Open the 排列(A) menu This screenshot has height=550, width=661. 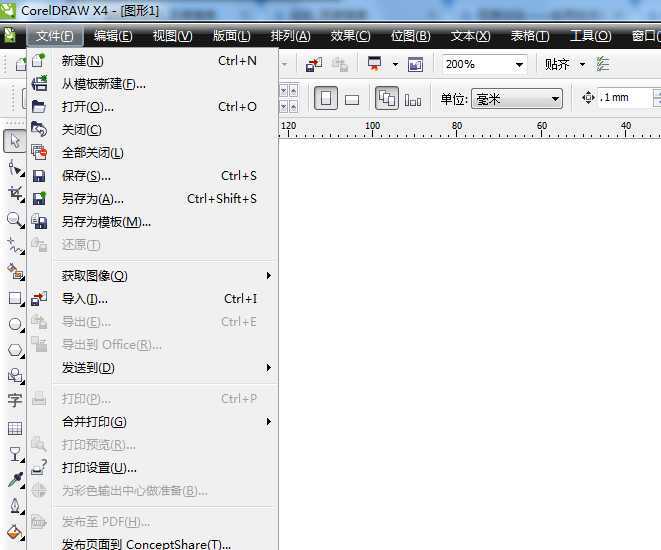[x=290, y=36]
